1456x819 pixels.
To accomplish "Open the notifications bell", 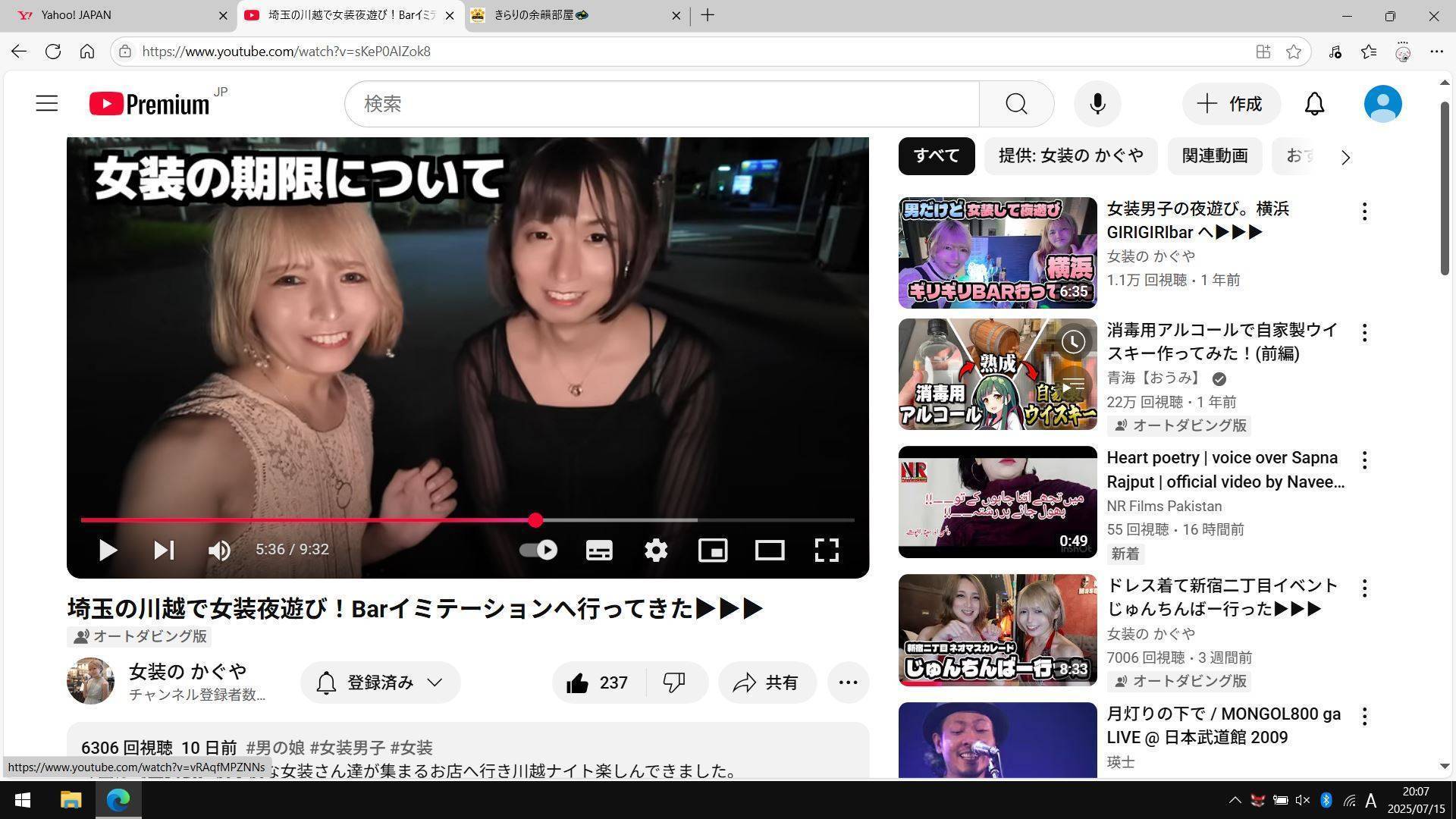I will 1314,104.
